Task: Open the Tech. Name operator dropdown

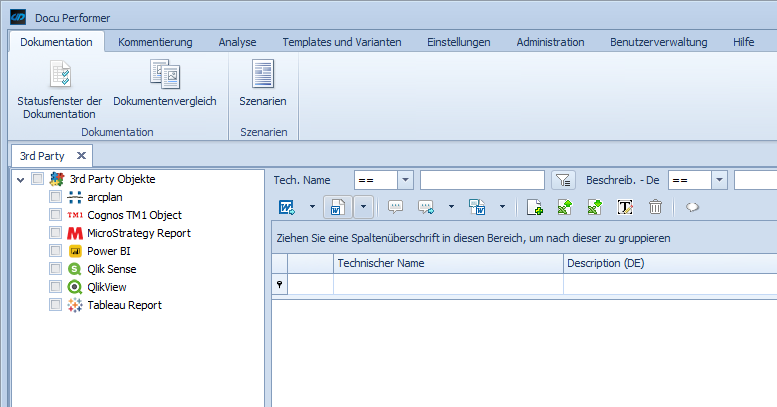Action: click(x=405, y=180)
